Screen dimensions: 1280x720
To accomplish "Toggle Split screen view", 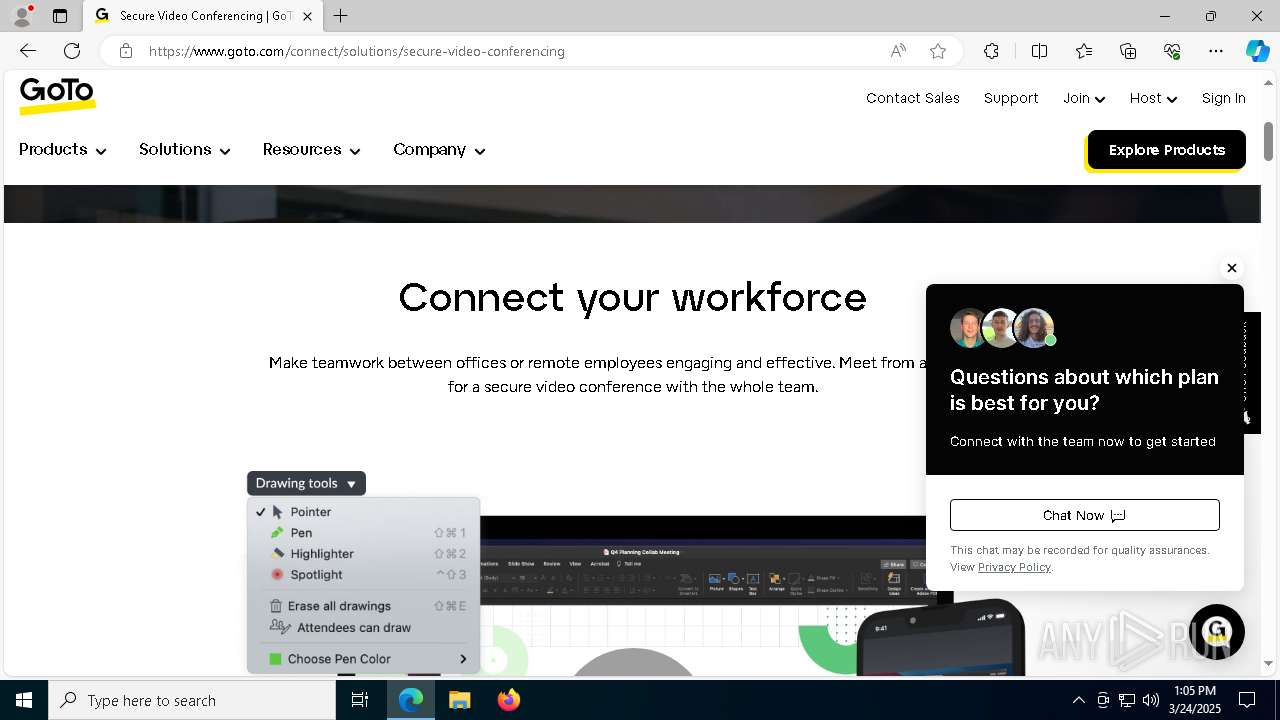I will tap(1039, 51).
